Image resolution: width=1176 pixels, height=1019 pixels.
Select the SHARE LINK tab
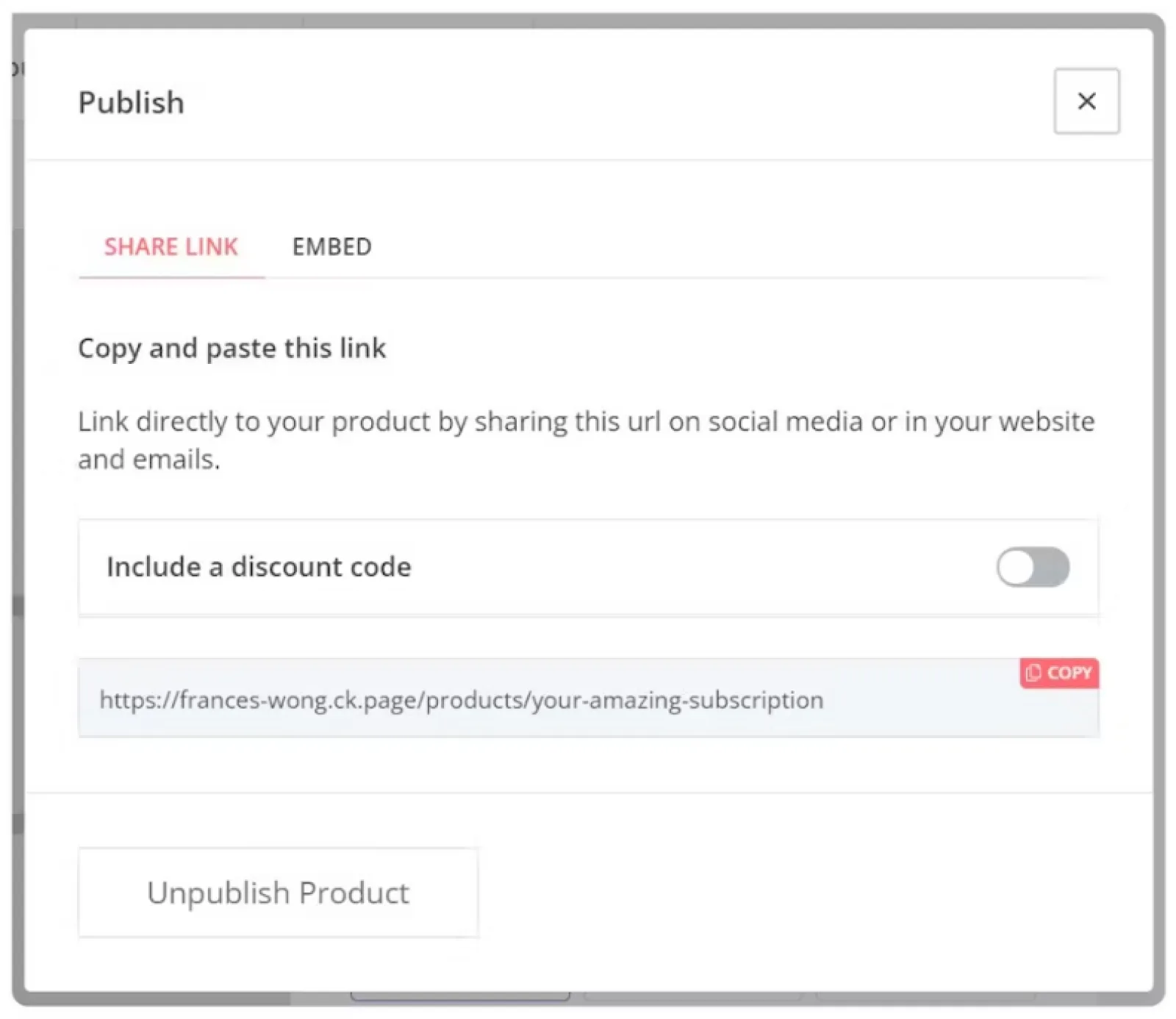tap(171, 247)
